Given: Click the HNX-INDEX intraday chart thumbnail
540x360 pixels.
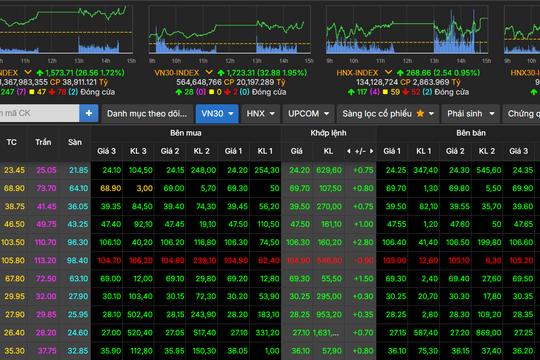Looking at the screenshot, I should coord(407,30).
